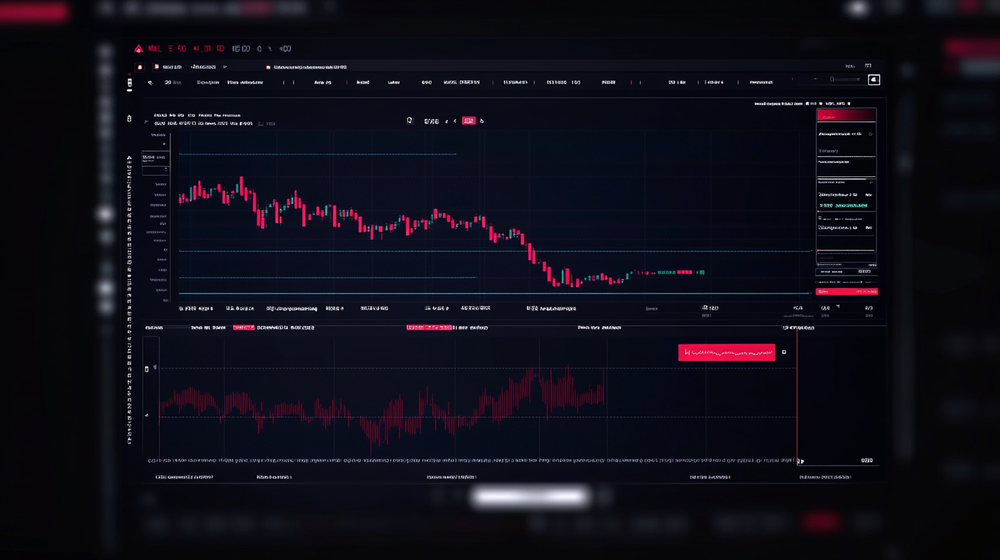The height and width of the screenshot is (560, 1000).
Task: Click the search icon above the candlestick chart
Action: click(x=410, y=121)
